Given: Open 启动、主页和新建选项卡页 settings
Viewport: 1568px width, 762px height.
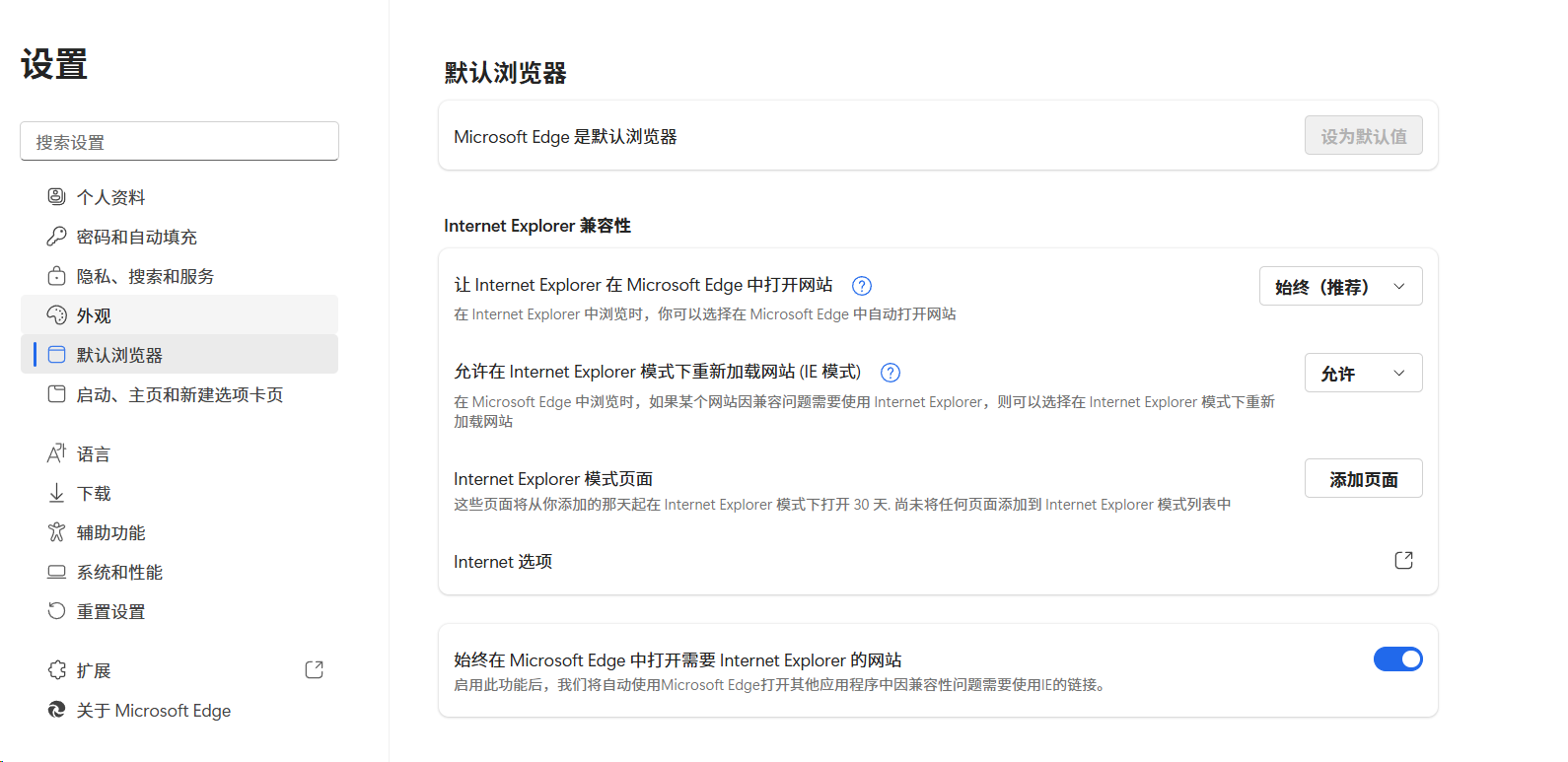Looking at the screenshot, I should (179, 393).
